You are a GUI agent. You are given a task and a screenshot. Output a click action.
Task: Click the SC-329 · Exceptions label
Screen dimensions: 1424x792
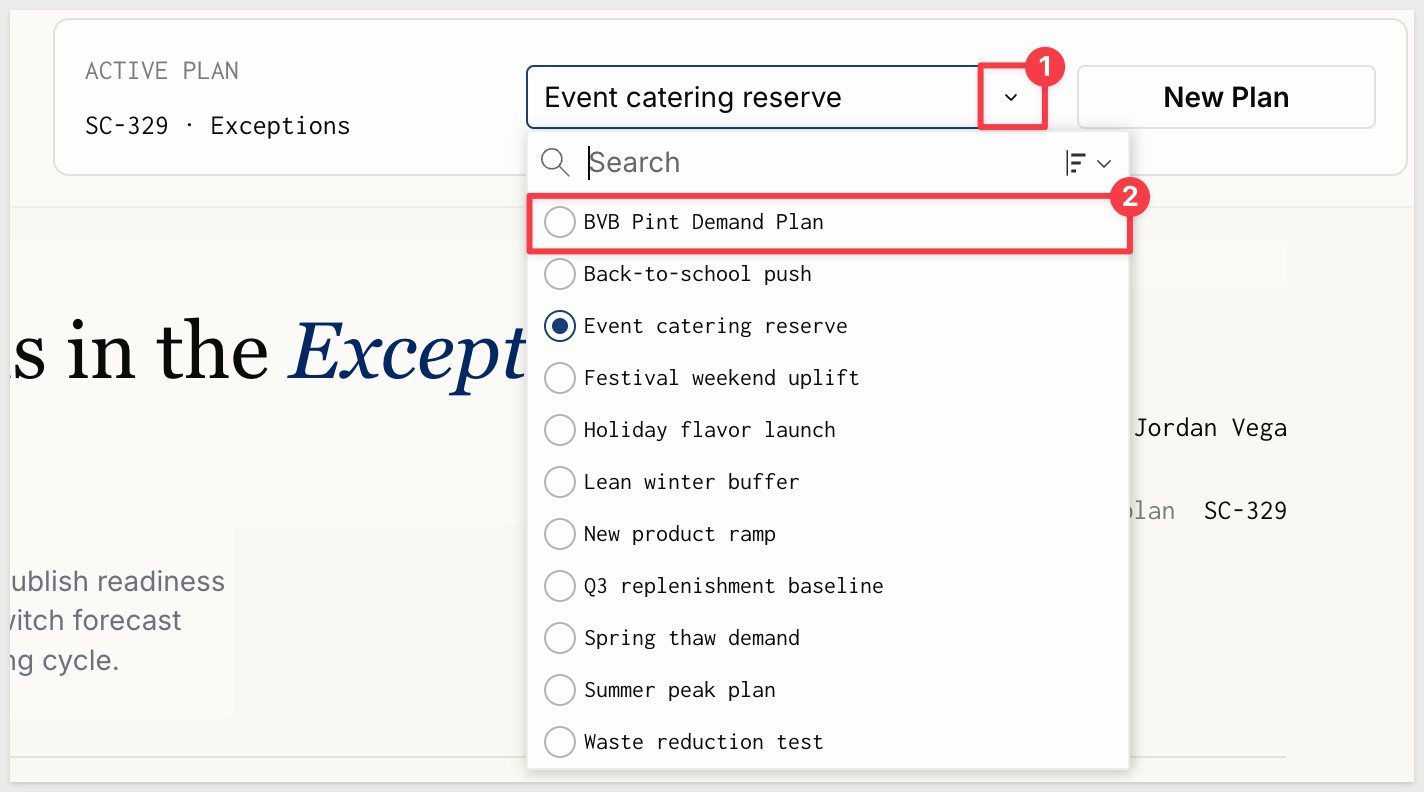[218, 126]
